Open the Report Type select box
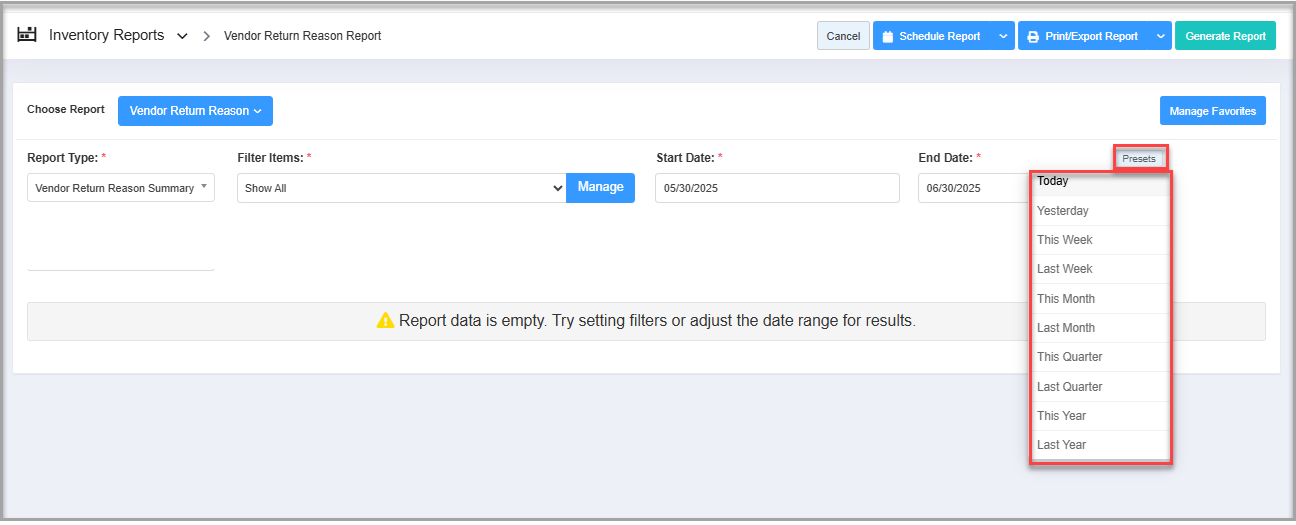This screenshot has height=525, width=1296. (120, 188)
